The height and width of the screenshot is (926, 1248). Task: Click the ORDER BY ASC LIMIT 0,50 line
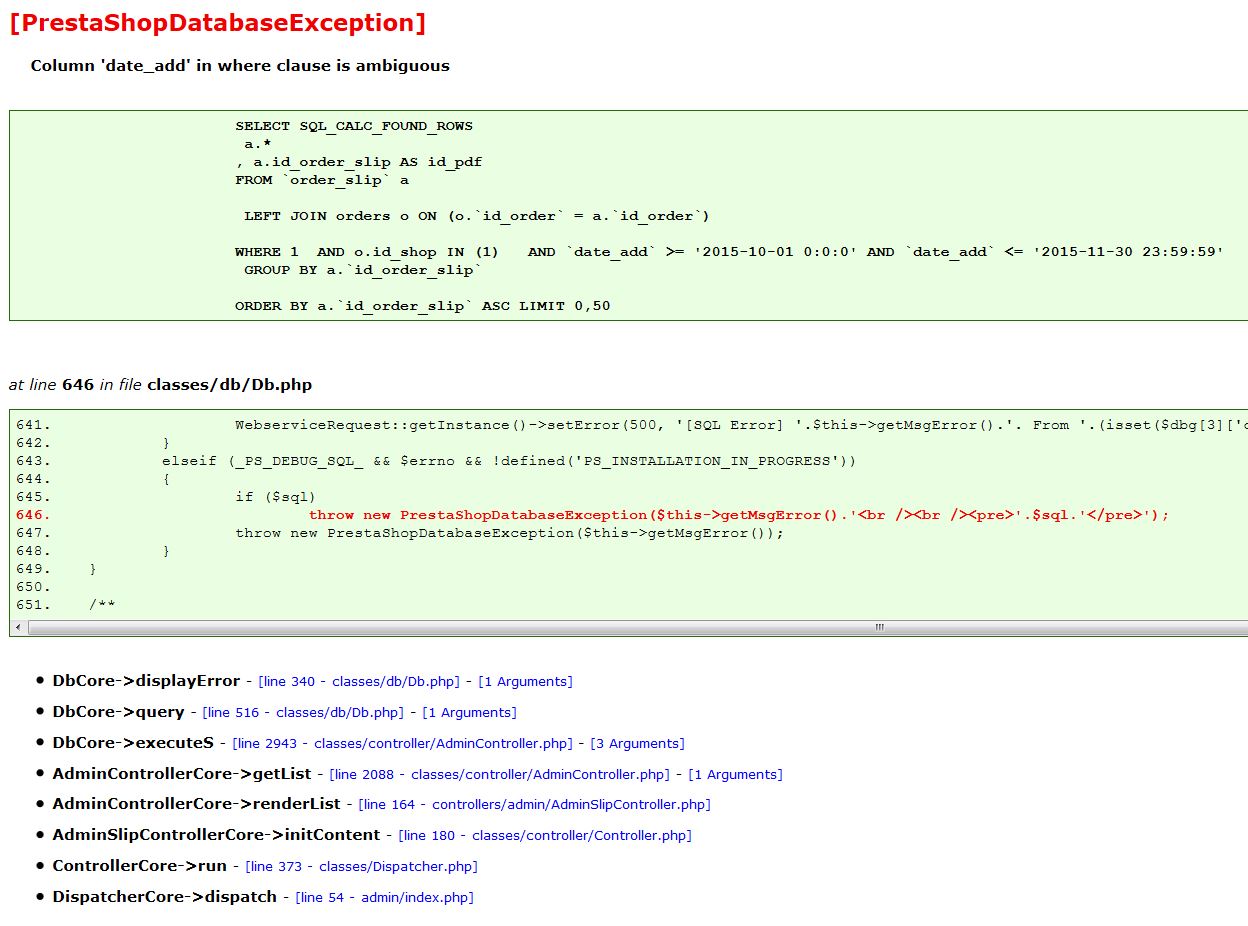[422, 306]
